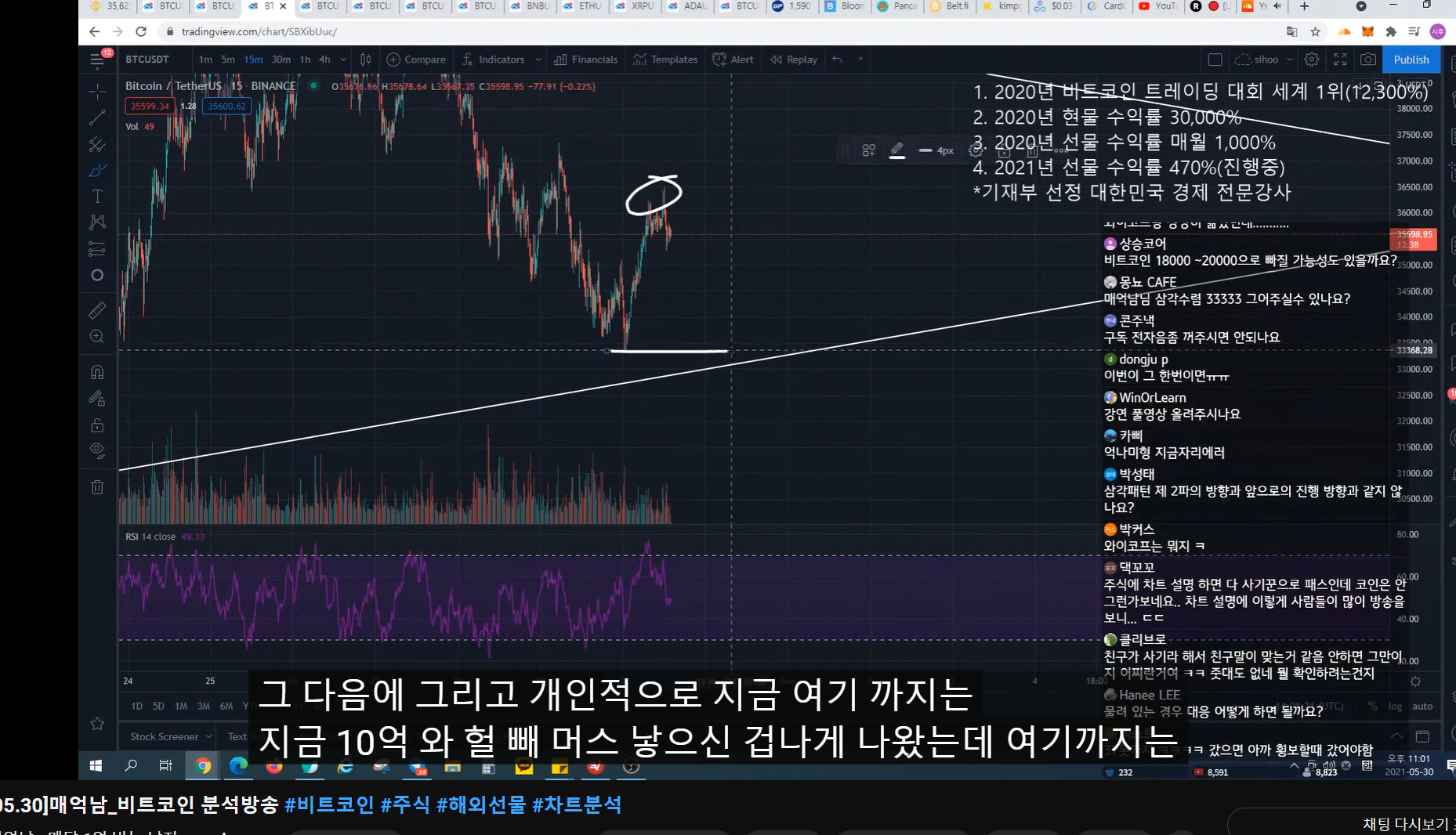Toggle auto scale on price axis
1456x835 pixels.
pos(1422,706)
